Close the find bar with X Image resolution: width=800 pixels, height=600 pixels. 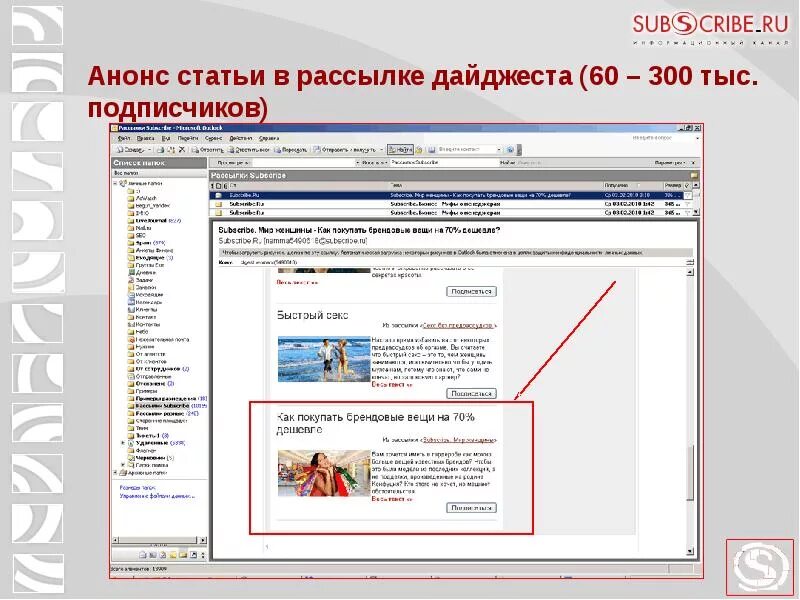(693, 163)
